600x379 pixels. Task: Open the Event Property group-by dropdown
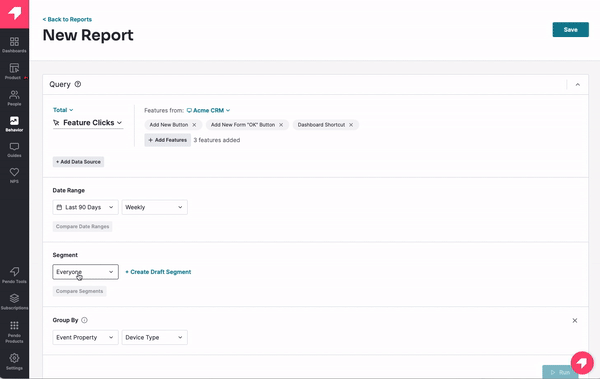click(x=85, y=337)
